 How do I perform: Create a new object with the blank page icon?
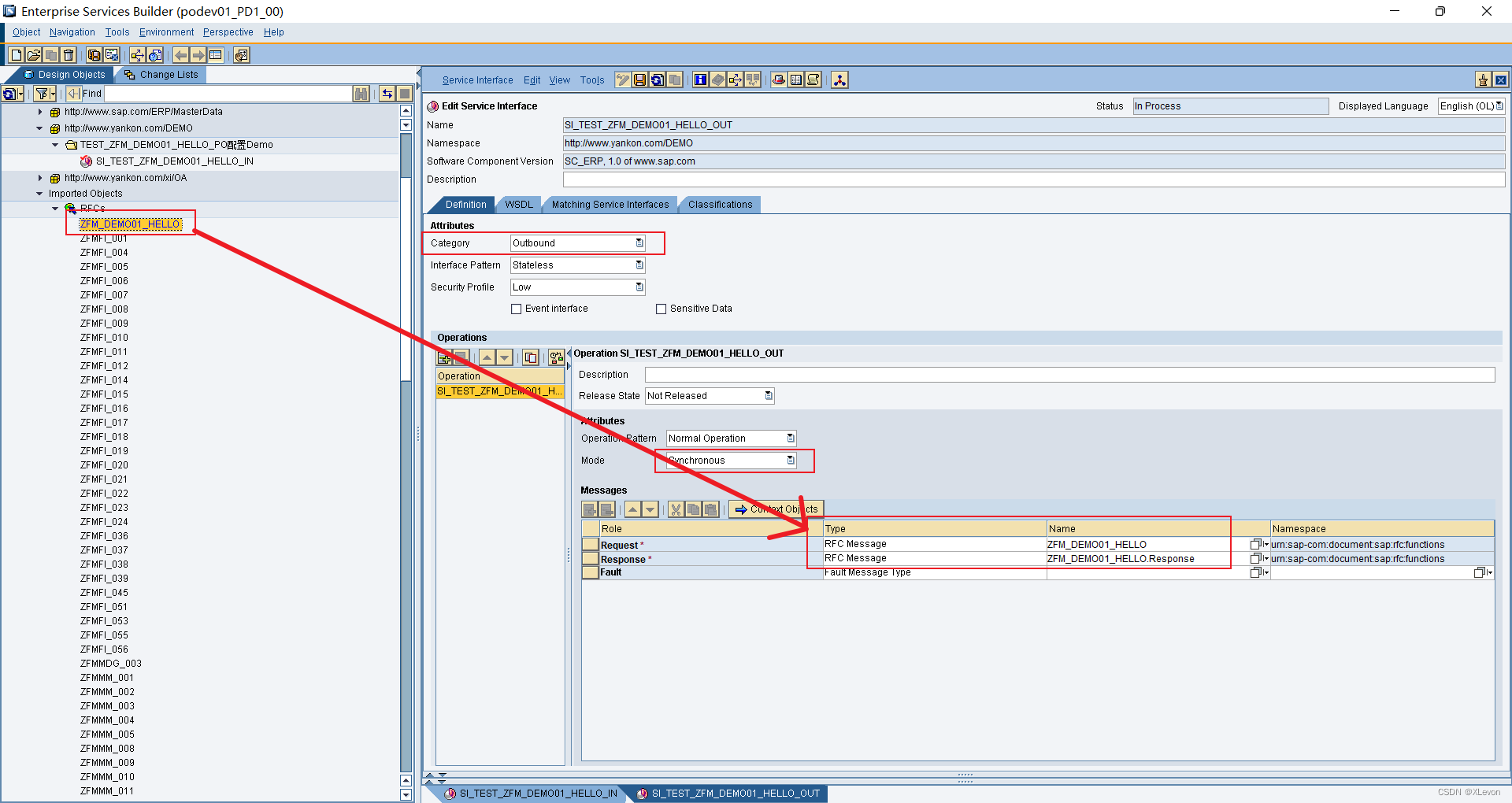tap(15, 55)
